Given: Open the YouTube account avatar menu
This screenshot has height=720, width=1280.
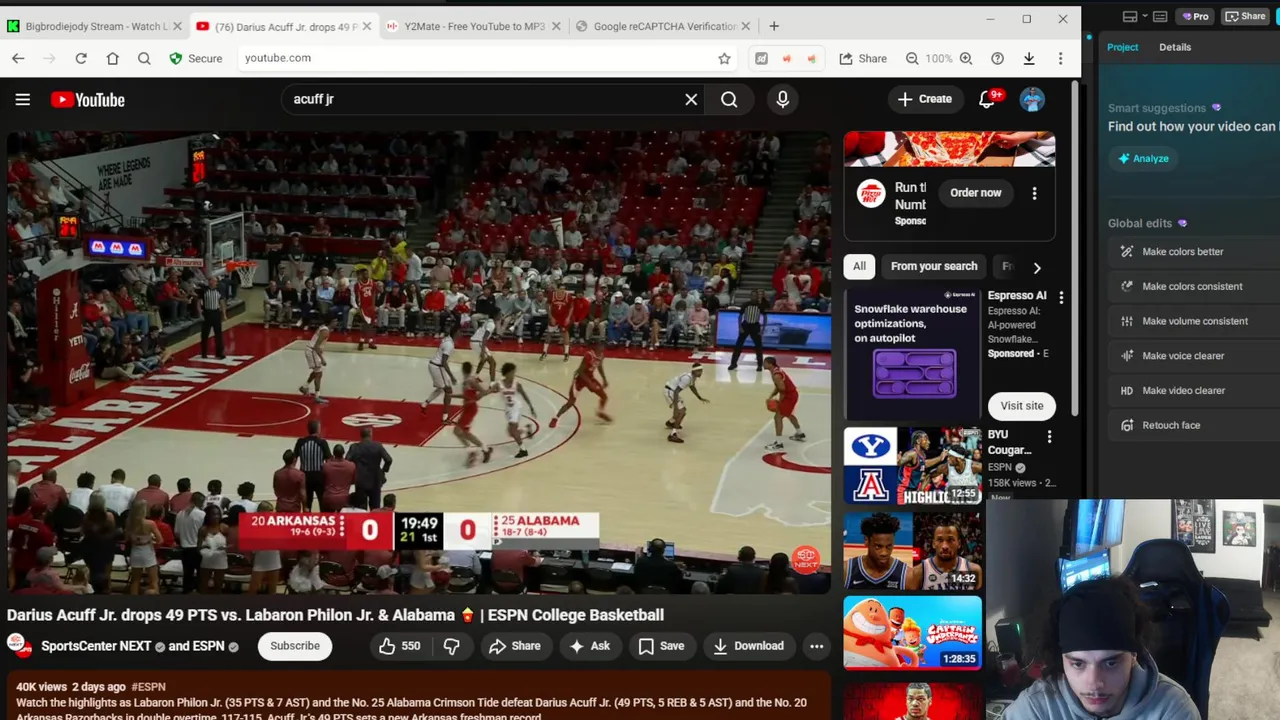Looking at the screenshot, I should point(1032,99).
